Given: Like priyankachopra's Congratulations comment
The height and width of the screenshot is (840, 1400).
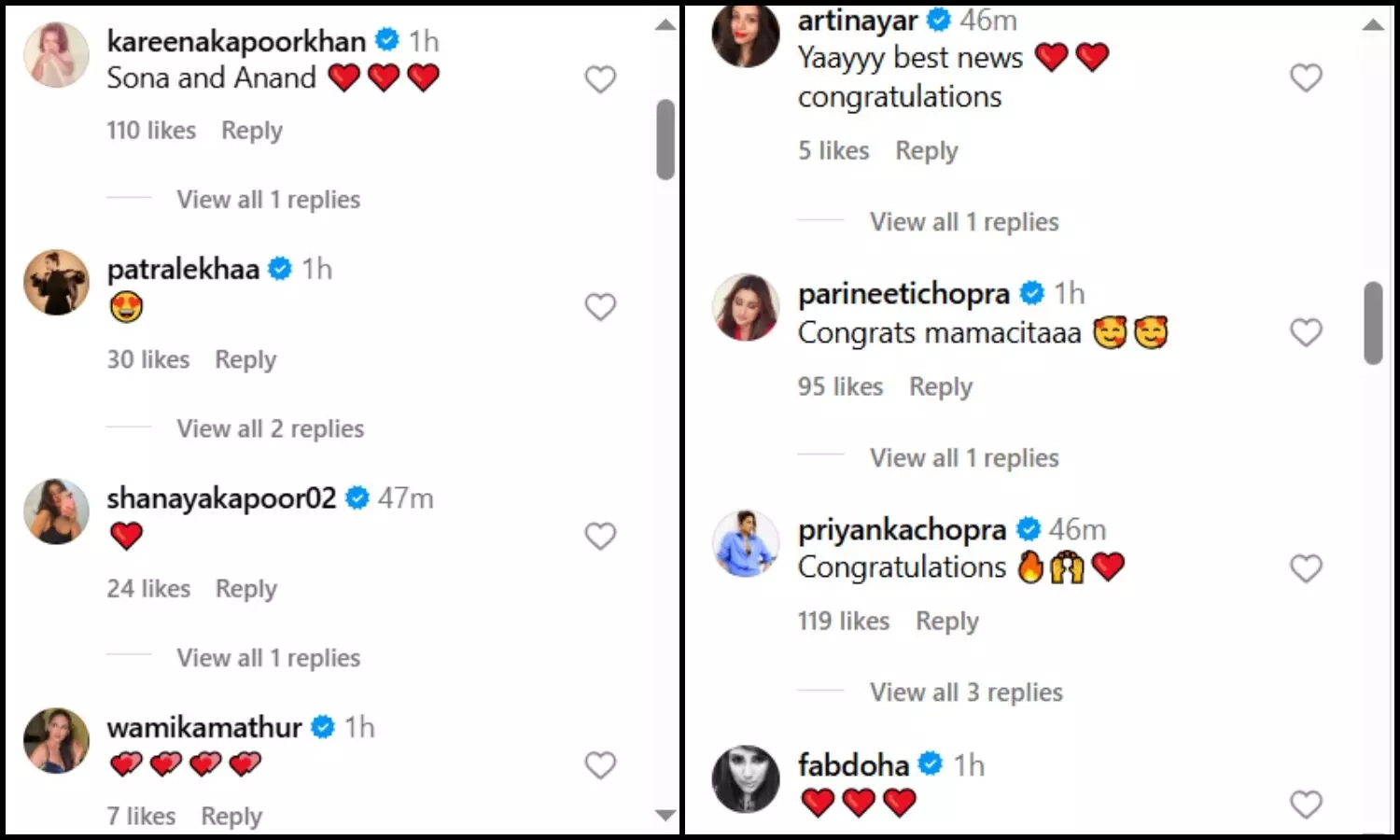Looking at the screenshot, I should click(1306, 568).
